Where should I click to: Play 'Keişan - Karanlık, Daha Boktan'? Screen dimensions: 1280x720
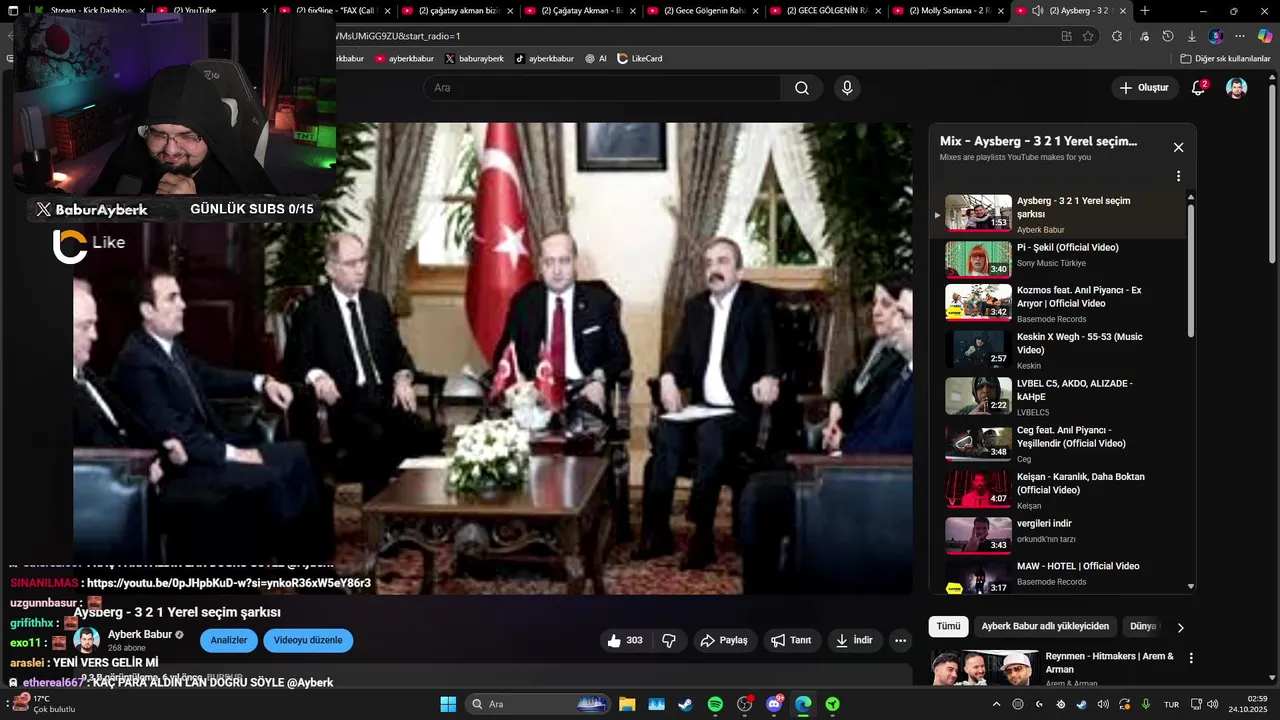coord(1060,490)
